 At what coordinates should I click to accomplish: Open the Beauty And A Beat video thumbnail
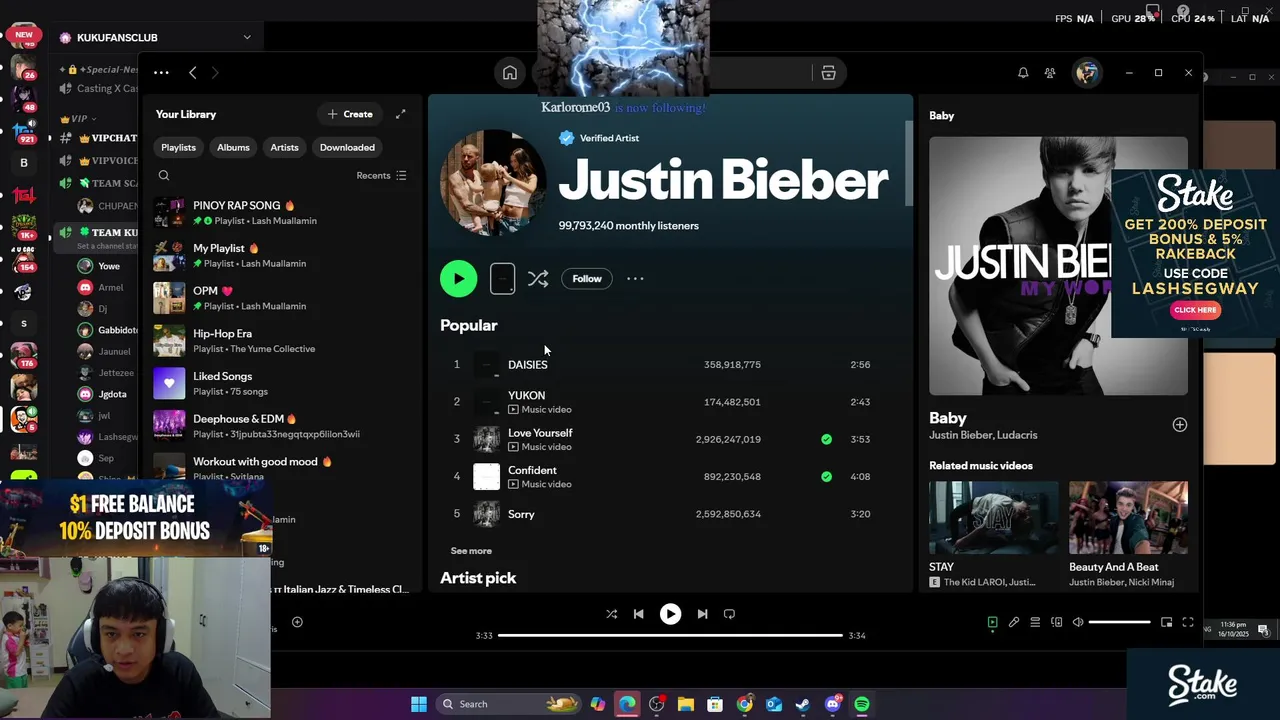pos(1128,517)
